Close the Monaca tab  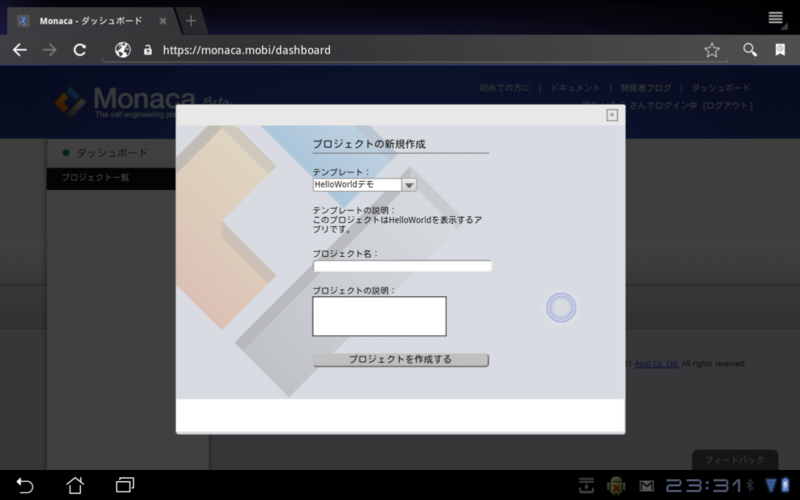point(163,21)
